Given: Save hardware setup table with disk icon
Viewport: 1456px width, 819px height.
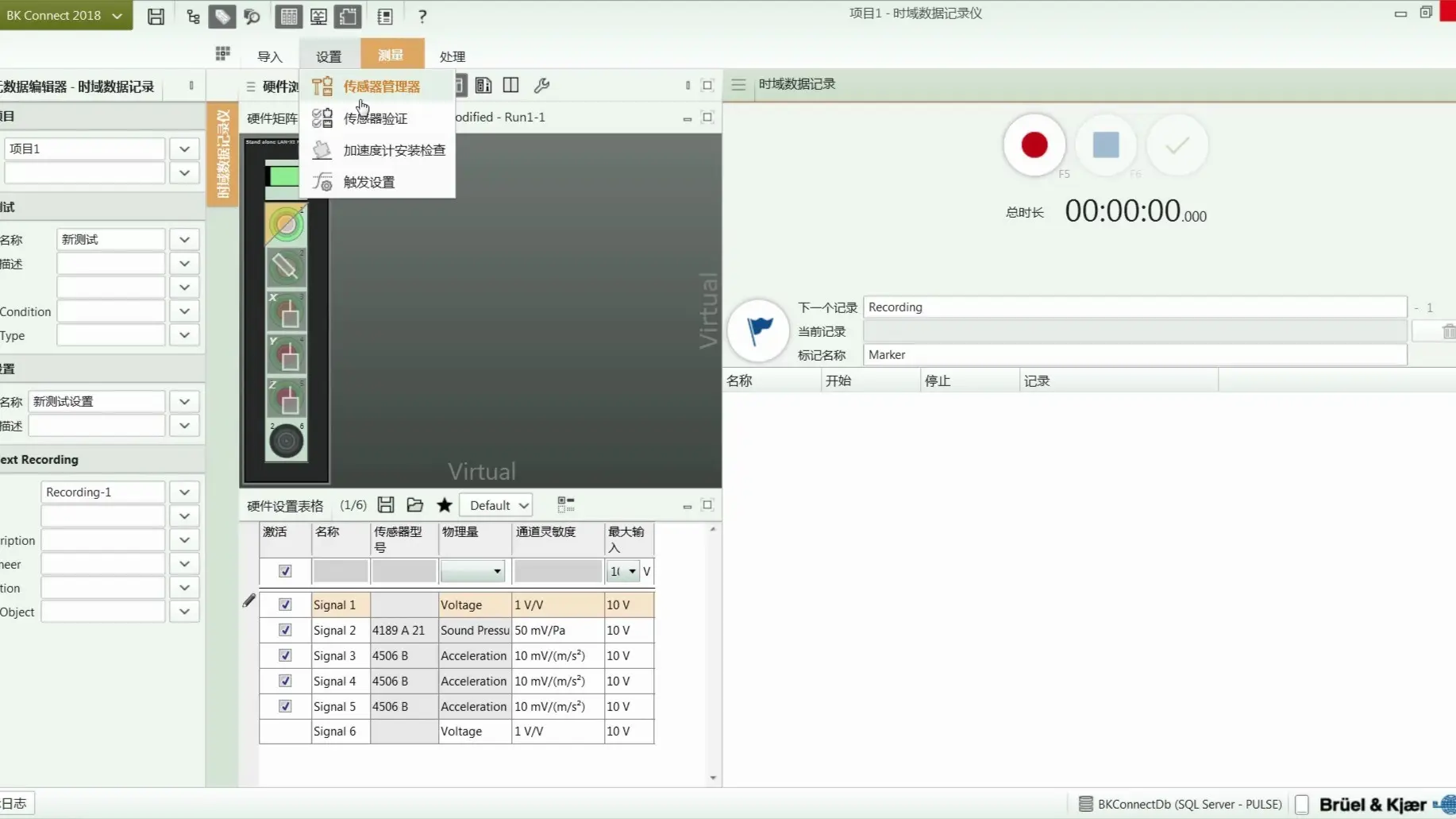Looking at the screenshot, I should 386,504.
